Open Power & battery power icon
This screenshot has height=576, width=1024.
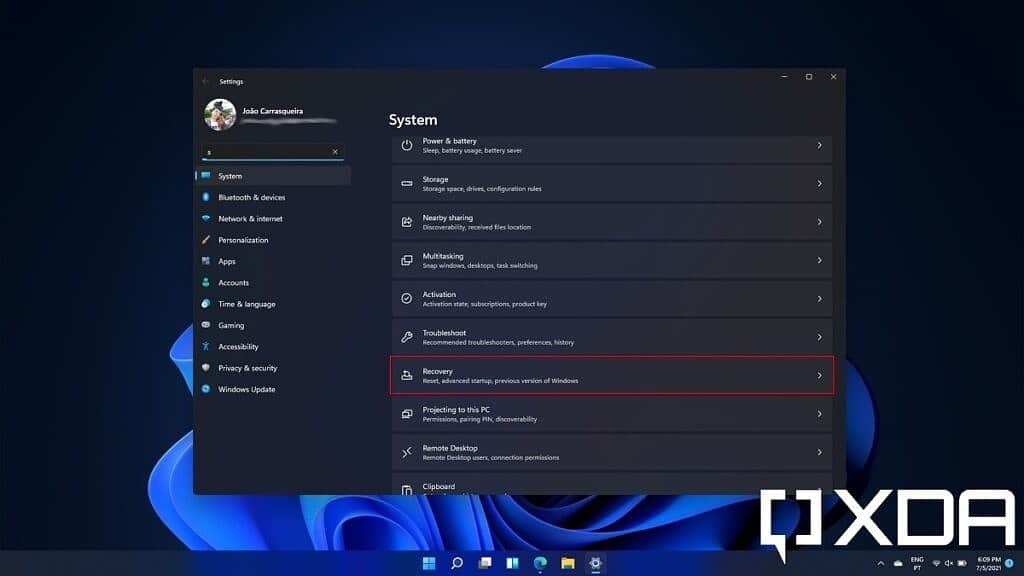point(407,146)
